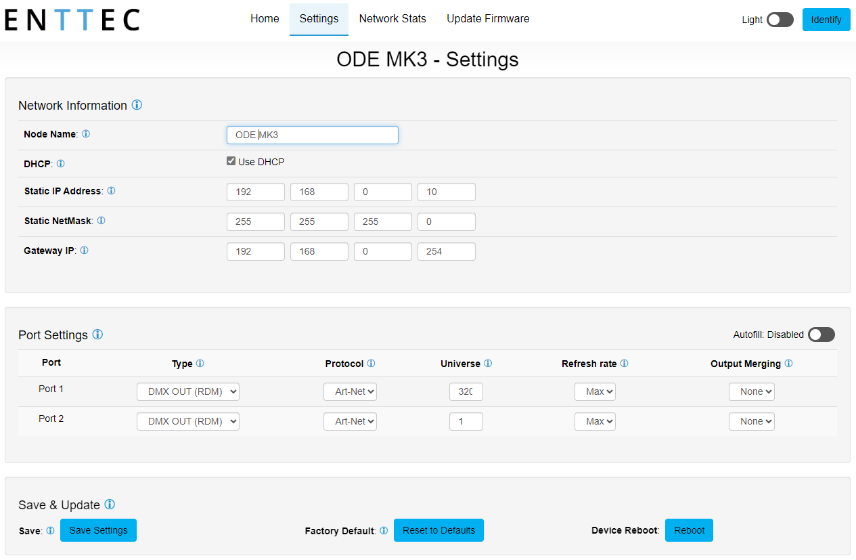Click the ODE MK3 - Settings heading
Viewport: 856px width, 560px height.
427,59
